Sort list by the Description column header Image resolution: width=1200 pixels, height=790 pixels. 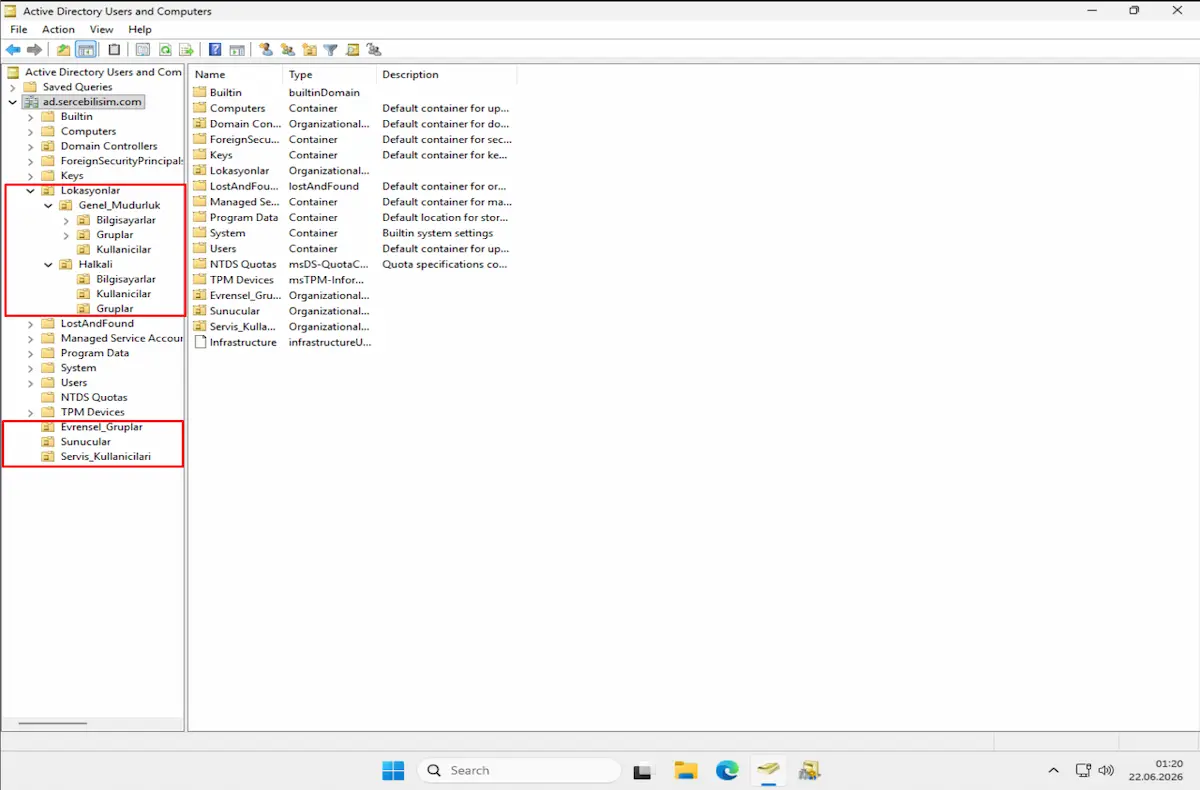pyautogui.click(x=447, y=75)
